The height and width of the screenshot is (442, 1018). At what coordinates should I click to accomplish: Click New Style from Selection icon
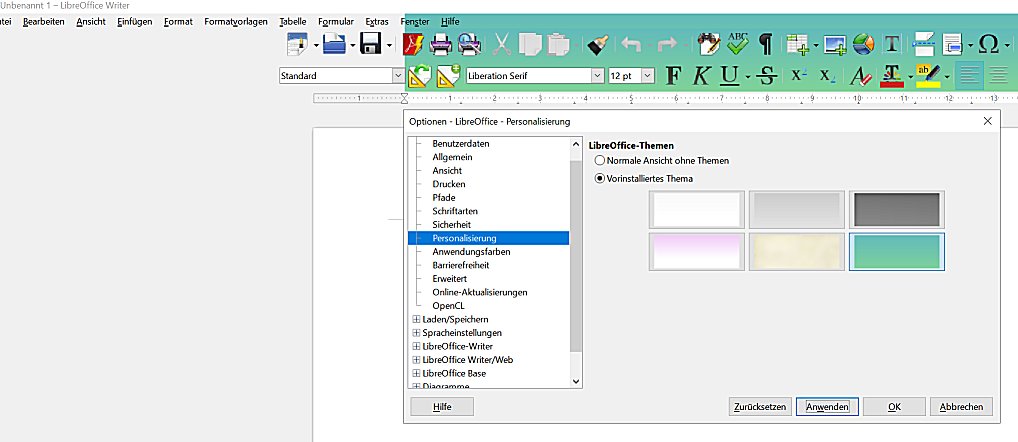(449, 75)
